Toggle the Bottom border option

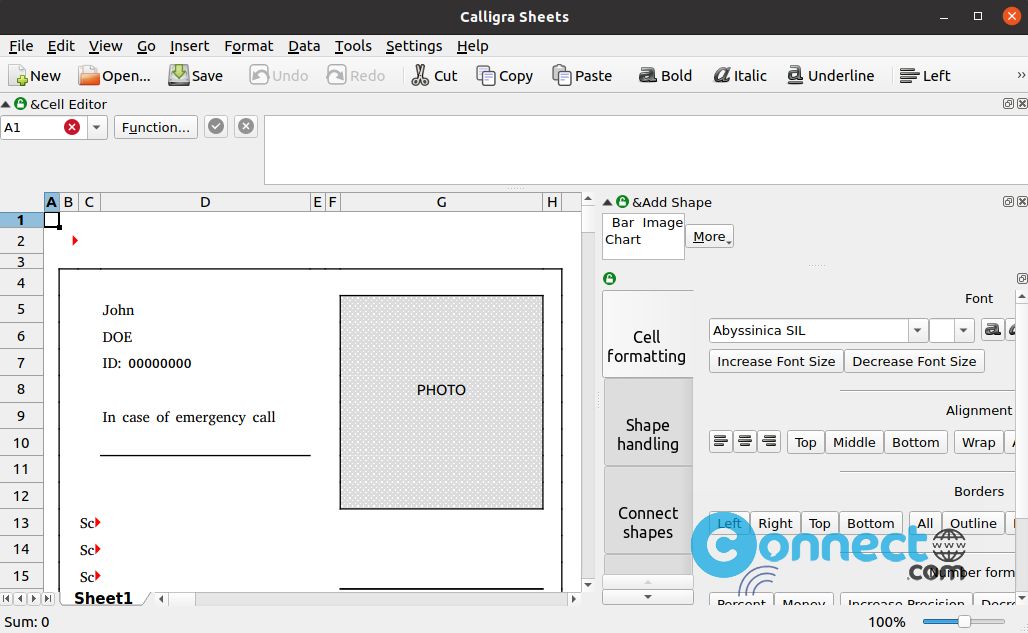pos(870,522)
